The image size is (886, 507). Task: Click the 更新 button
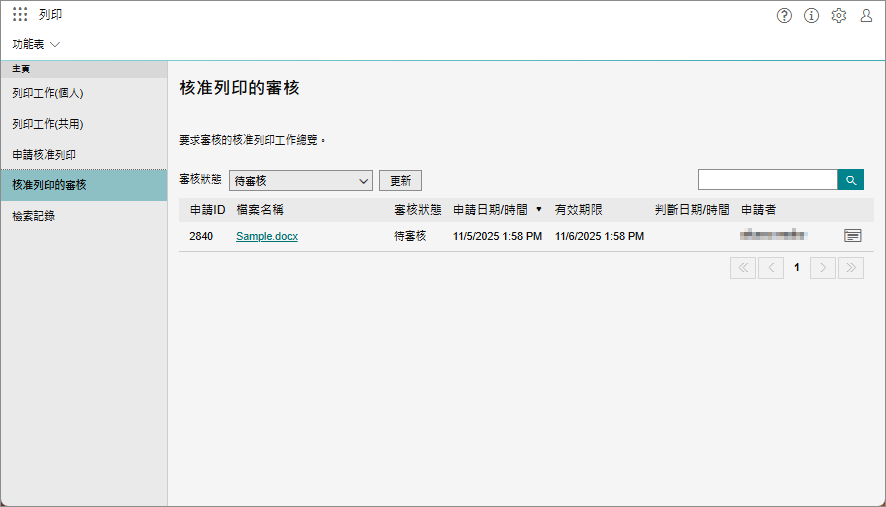coord(400,181)
